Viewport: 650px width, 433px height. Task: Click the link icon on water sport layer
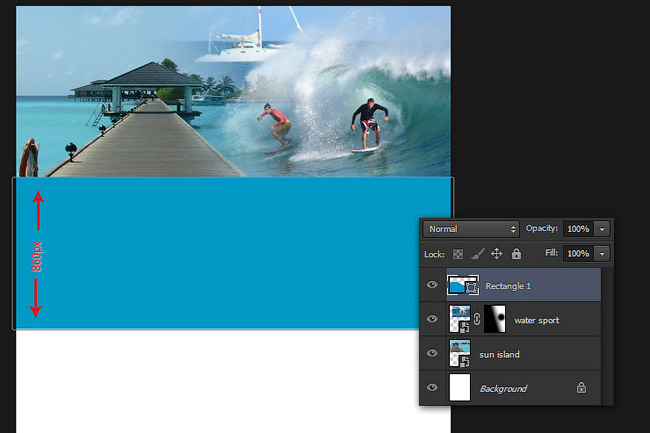tap(477, 319)
